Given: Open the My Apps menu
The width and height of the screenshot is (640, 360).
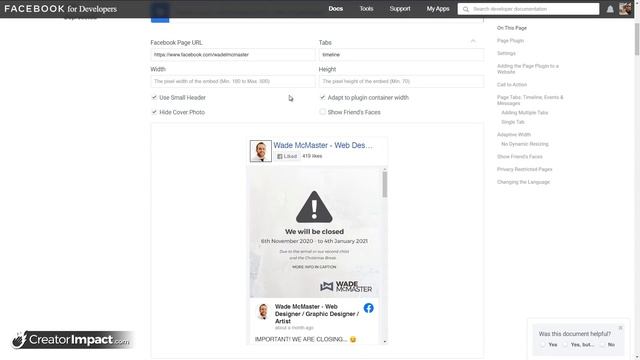Looking at the screenshot, I should [x=438, y=9].
